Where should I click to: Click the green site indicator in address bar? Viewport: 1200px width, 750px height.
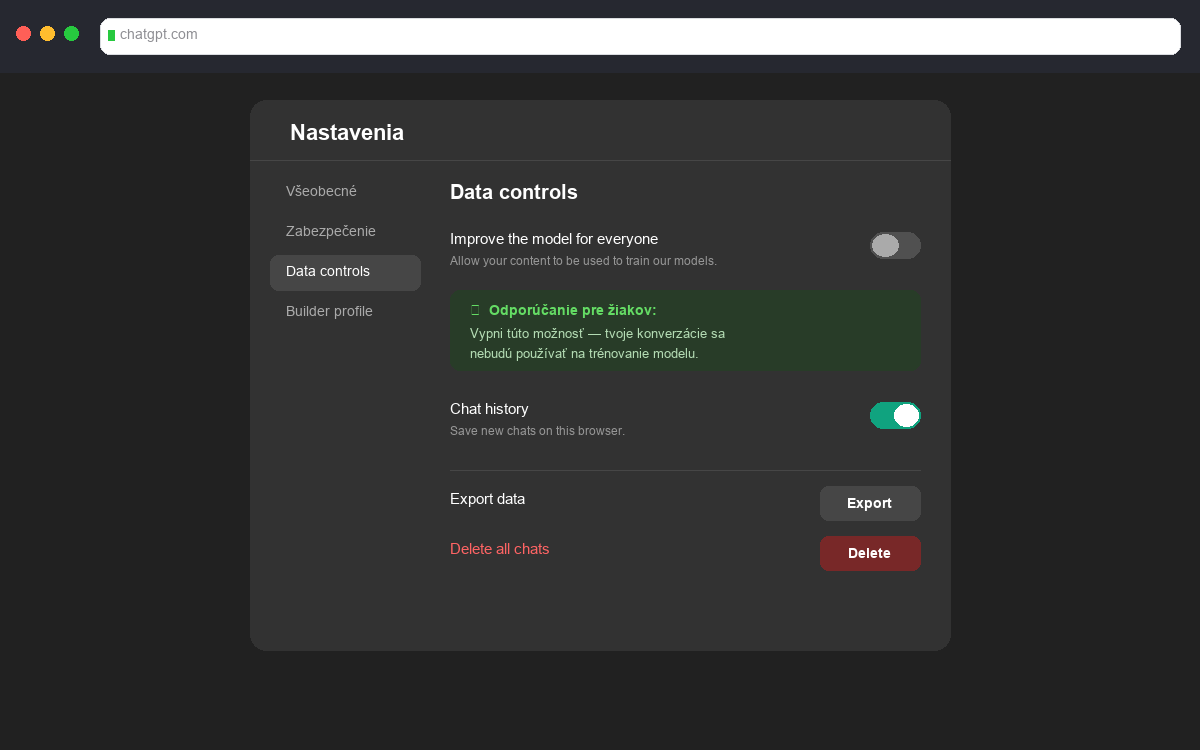coord(113,34)
